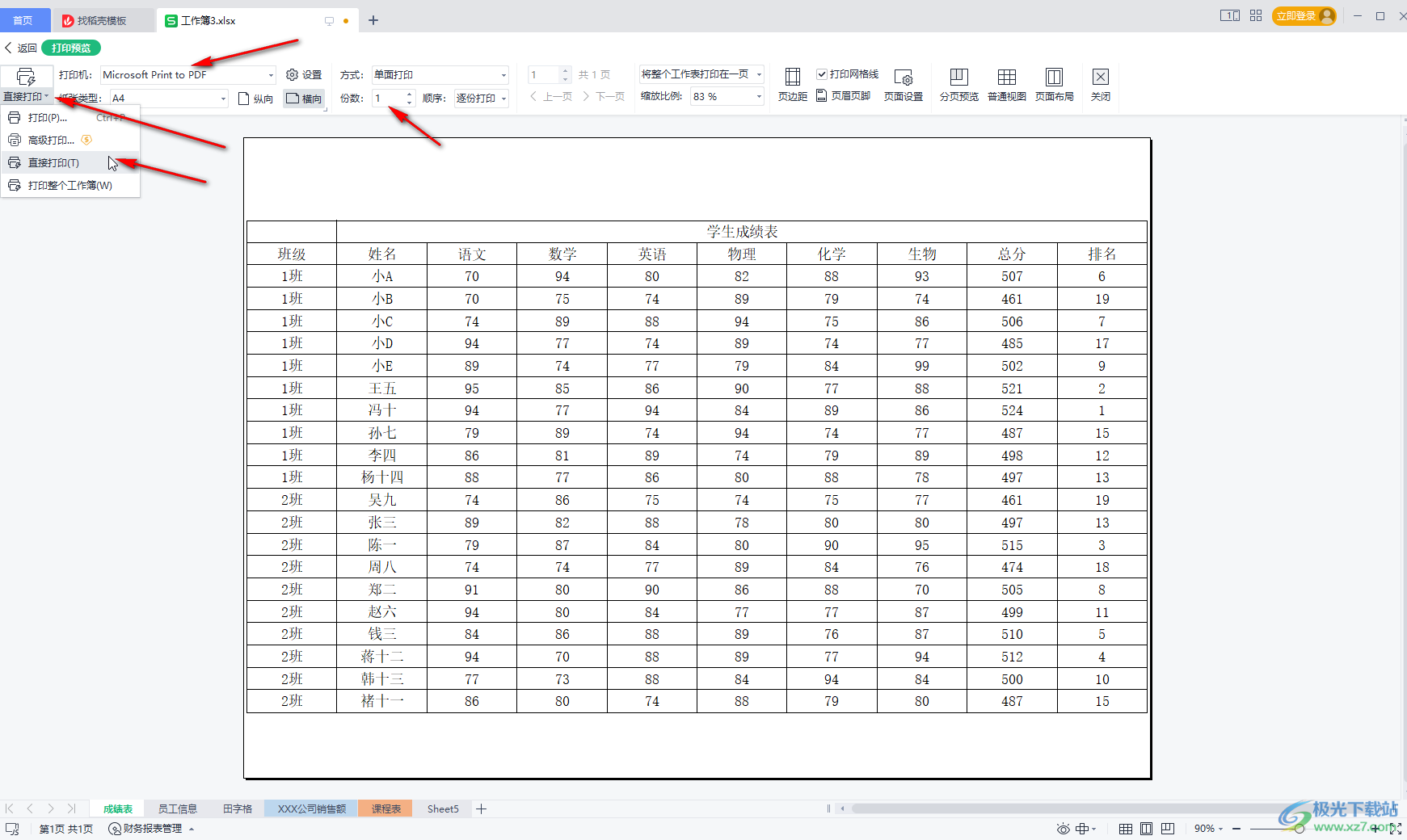
Task: Expand paper type A4 dropdown
Action: (223, 99)
